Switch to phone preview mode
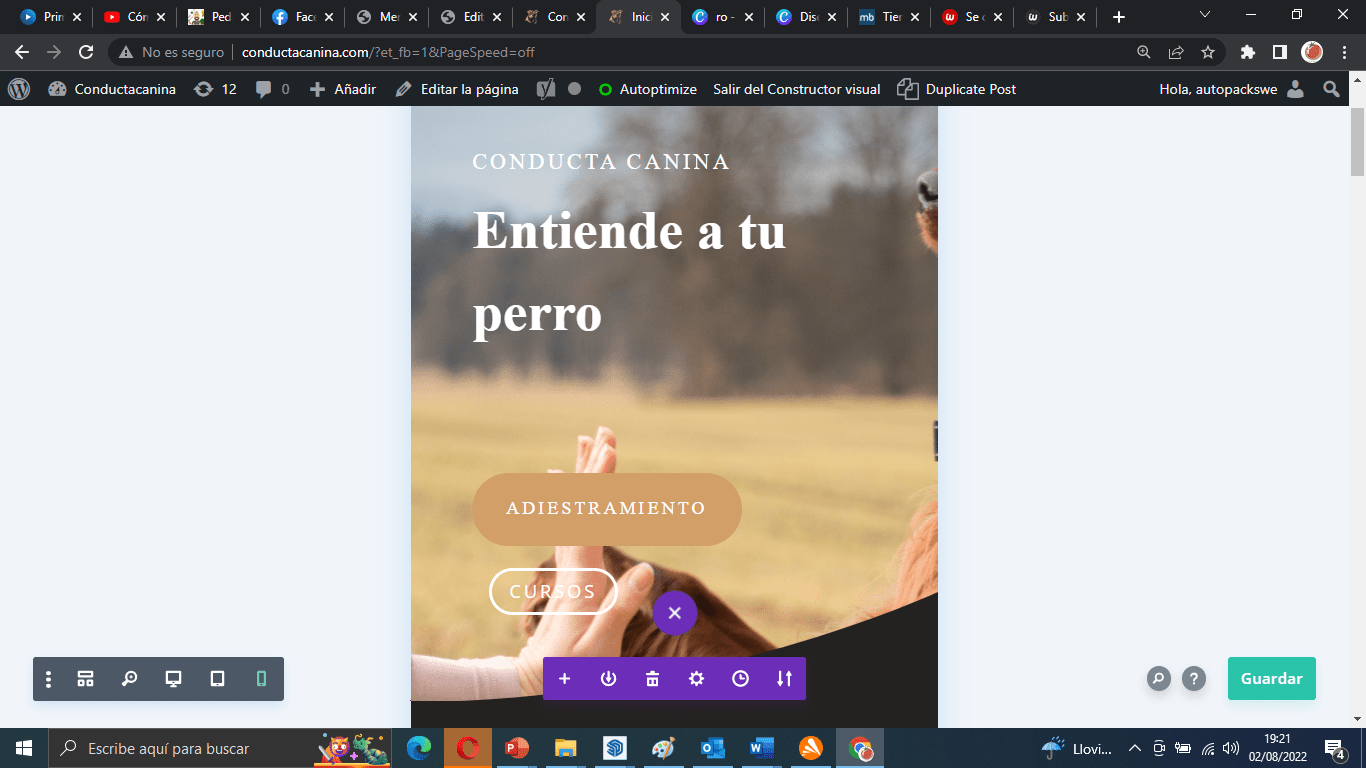1366x768 pixels. (x=261, y=679)
